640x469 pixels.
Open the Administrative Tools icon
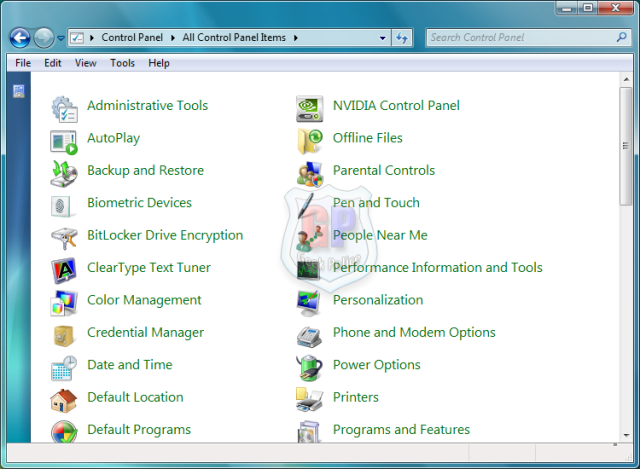click(64, 109)
